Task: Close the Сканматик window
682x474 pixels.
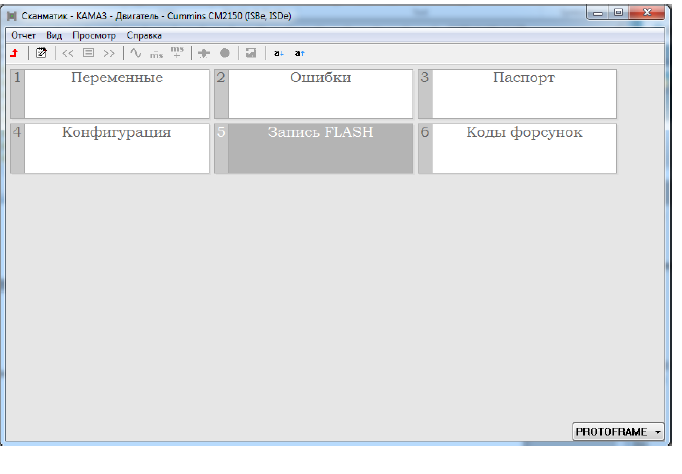Action: coord(647,13)
